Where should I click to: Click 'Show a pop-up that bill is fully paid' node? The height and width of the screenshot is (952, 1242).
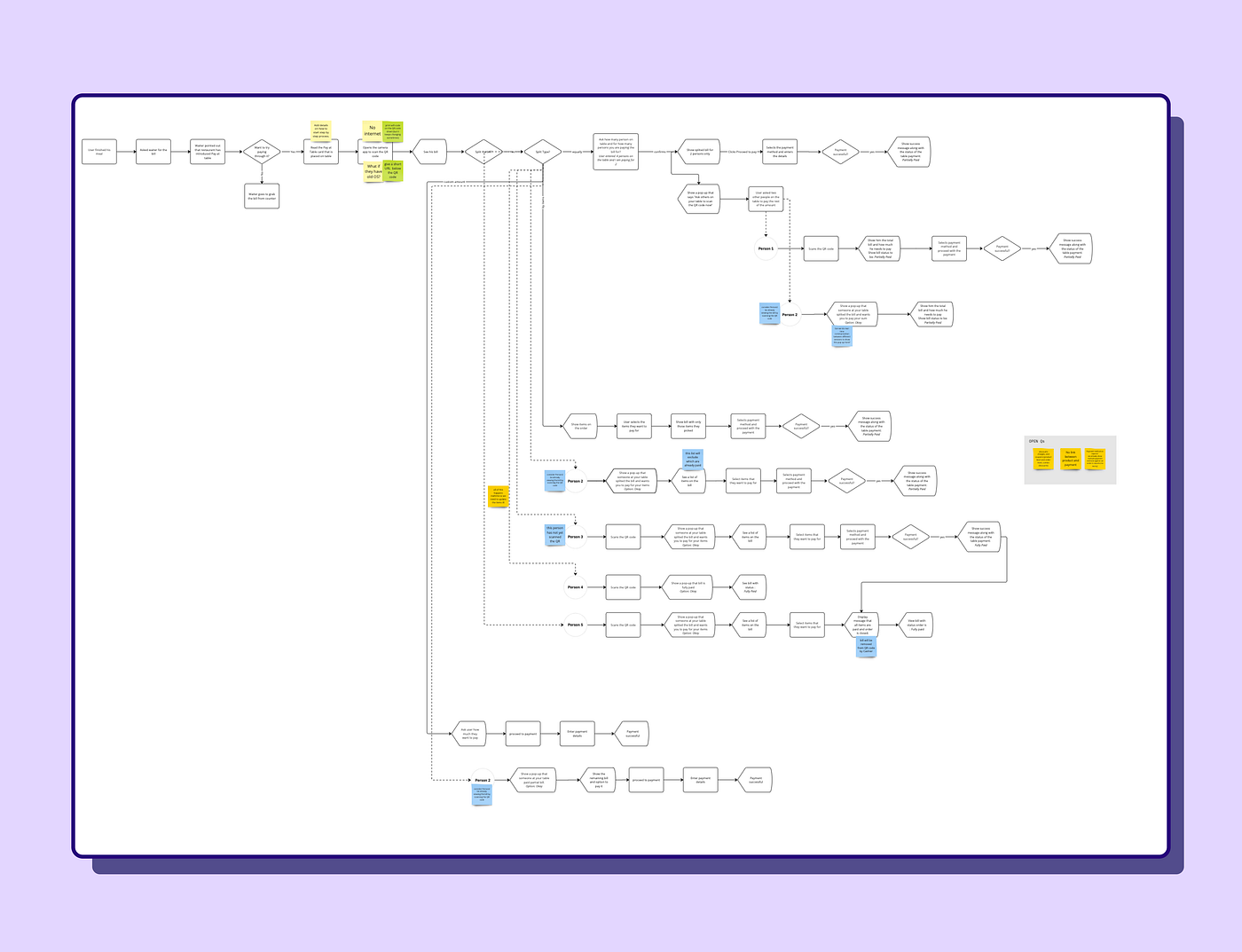point(688,587)
